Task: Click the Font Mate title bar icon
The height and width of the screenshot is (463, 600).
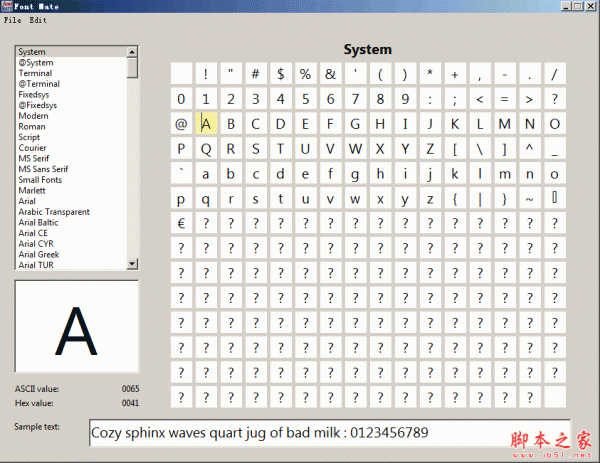Action: click(x=7, y=6)
